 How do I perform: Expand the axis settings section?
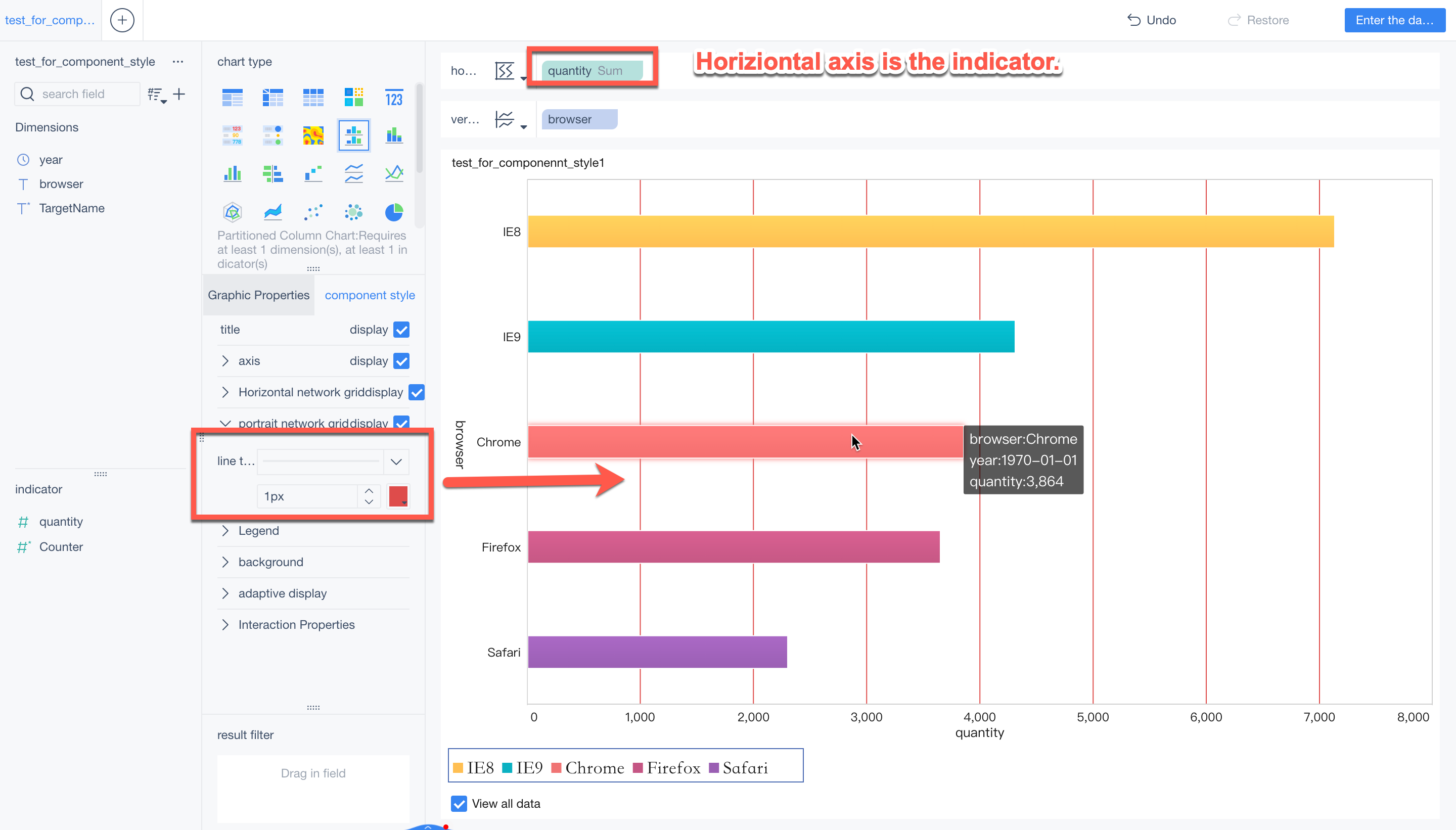[x=225, y=361]
